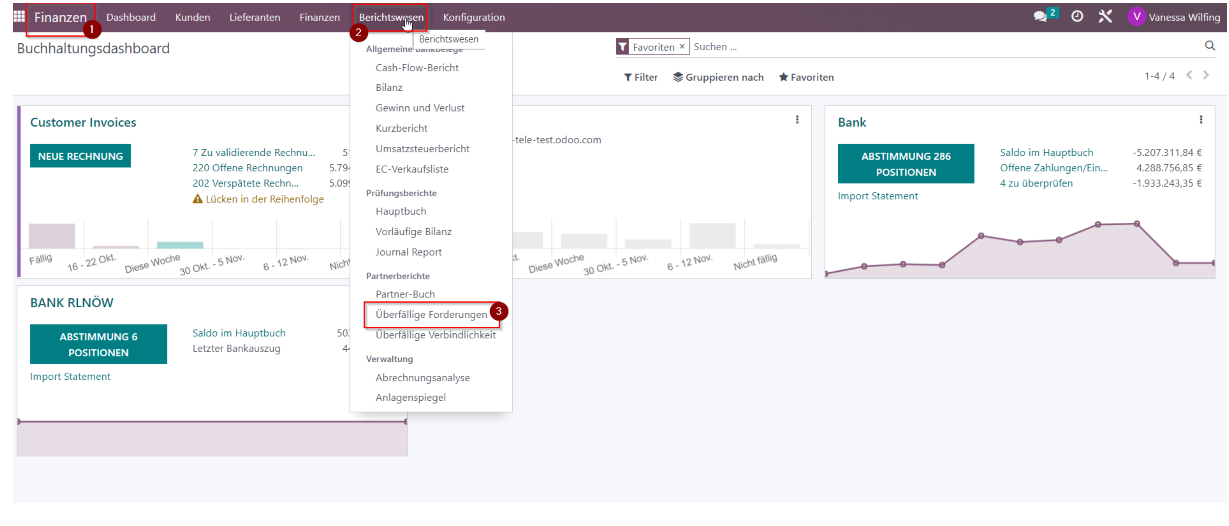This screenshot has height=526, width=1229.
Task: Go to previous page arrow
Action: pos(1190,76)
